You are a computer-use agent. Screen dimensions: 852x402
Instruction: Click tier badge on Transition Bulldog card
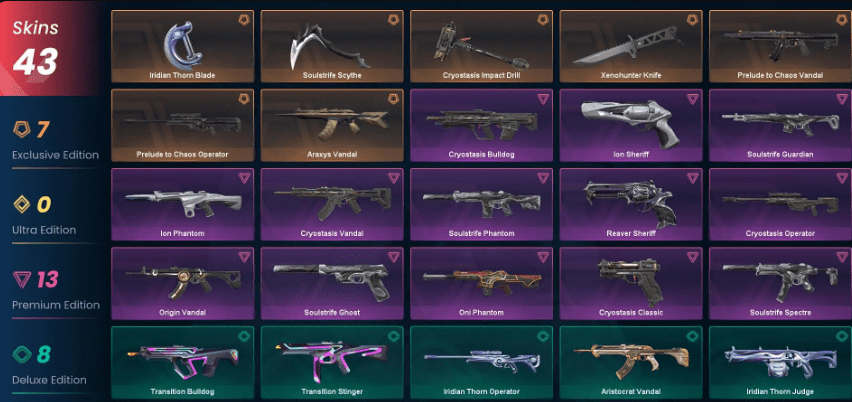pos(243,336)
